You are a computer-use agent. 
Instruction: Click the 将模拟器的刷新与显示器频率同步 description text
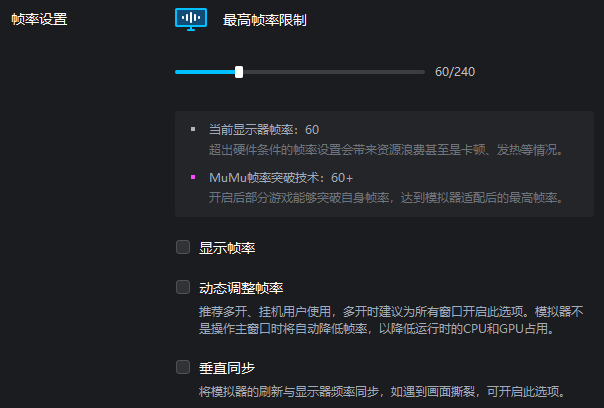(382, 392)
